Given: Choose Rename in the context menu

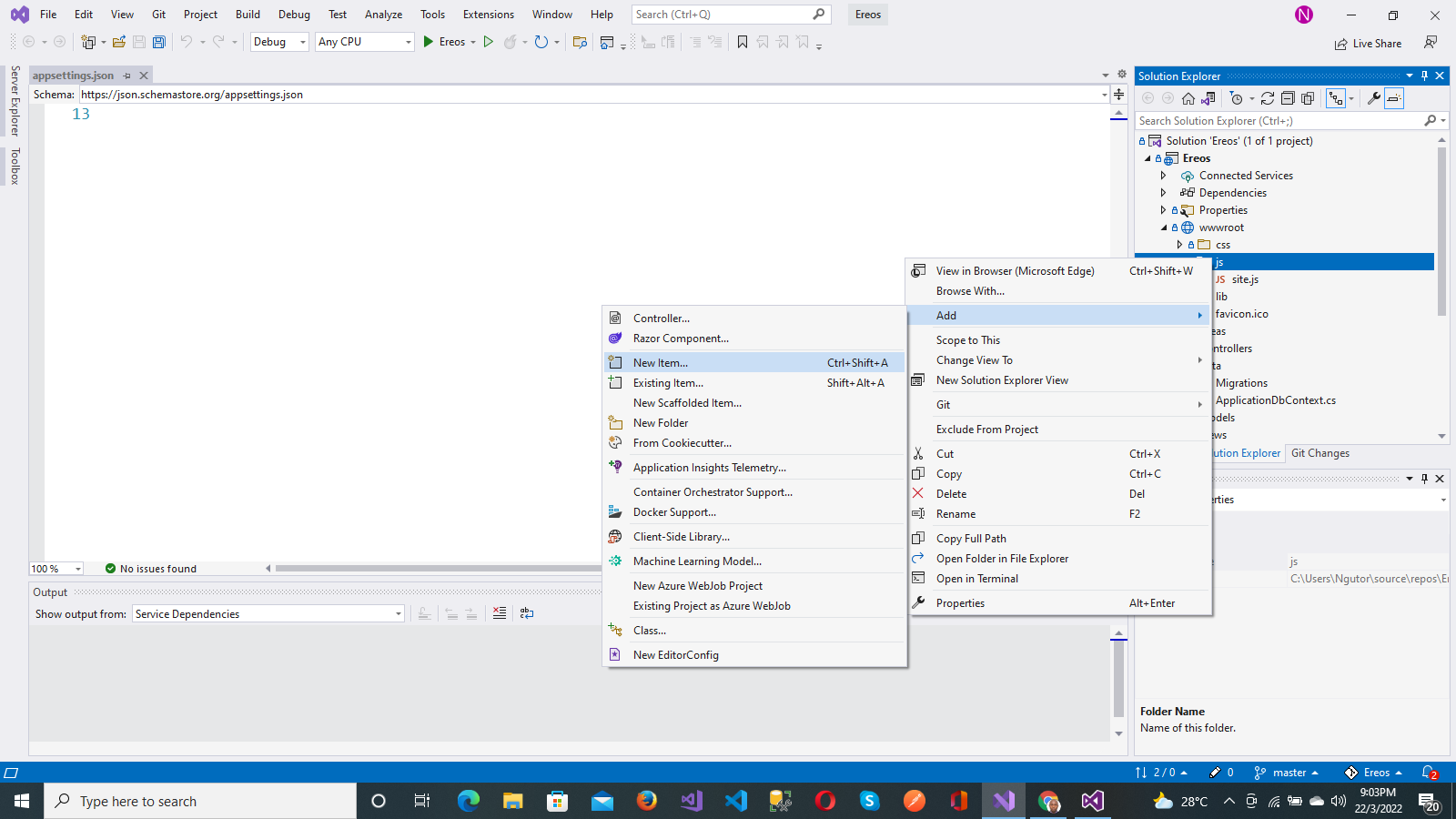Looking at the screenshot, I should coord(1060,514).
